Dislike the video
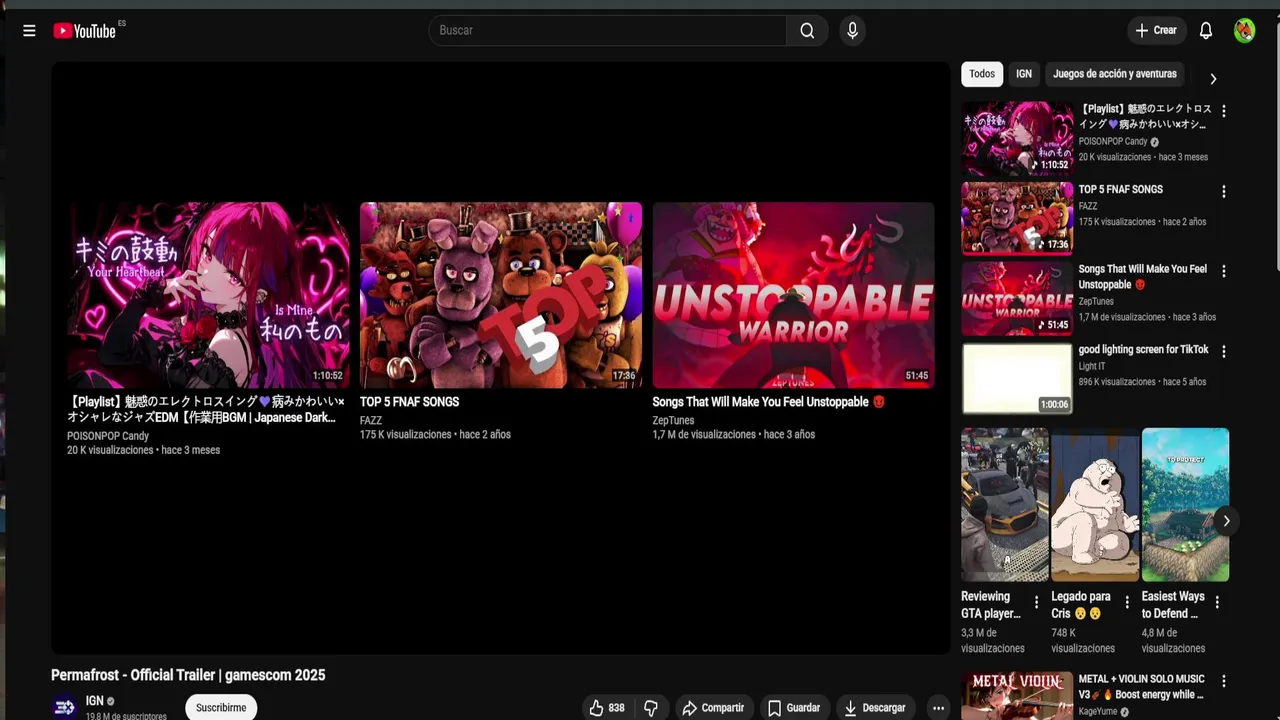The width and height of the screenshot is (1280, 720). click(x=651, y=708)
